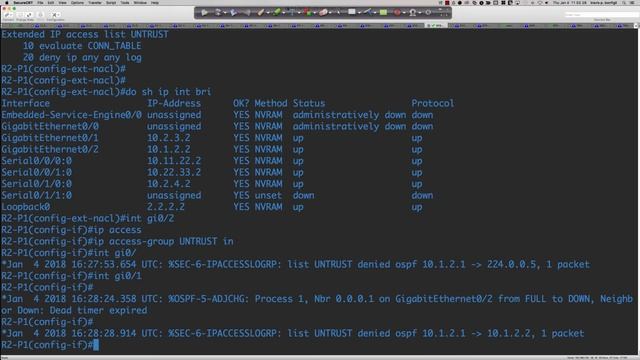Choose the text annotation tool
Viewport: 640px width, 360px height.
[292, 13]
